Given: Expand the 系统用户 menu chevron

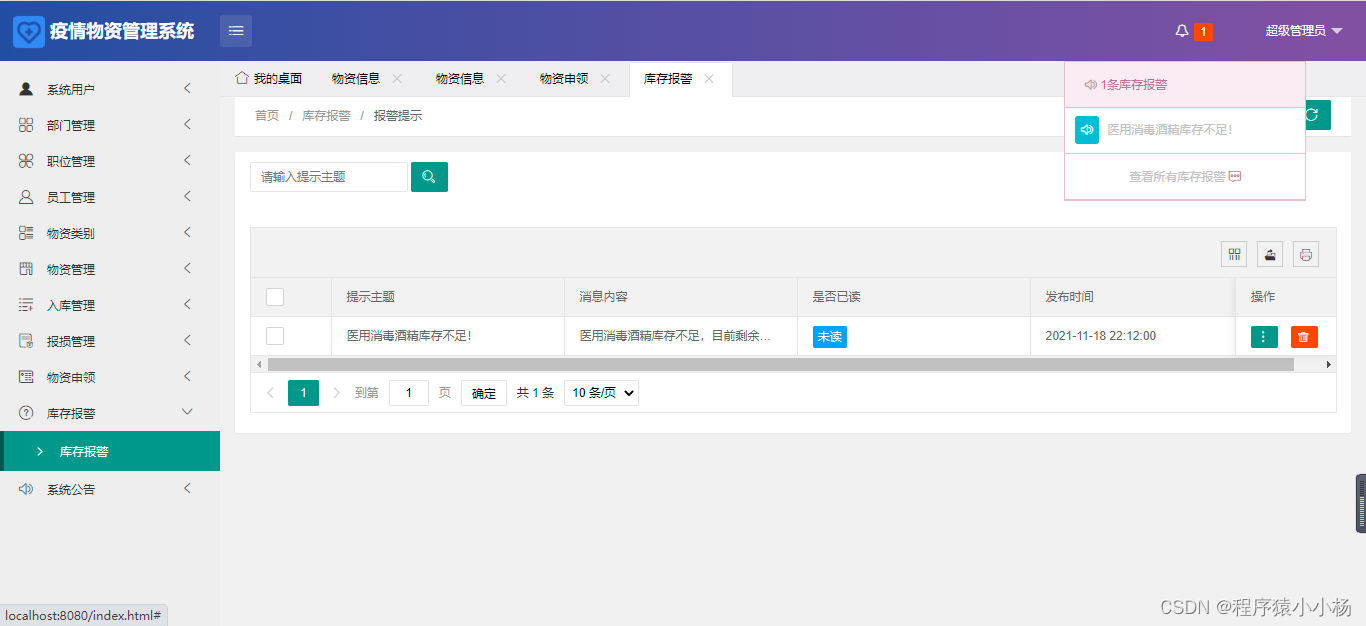Looking at the screenshot, I should 187,88.
